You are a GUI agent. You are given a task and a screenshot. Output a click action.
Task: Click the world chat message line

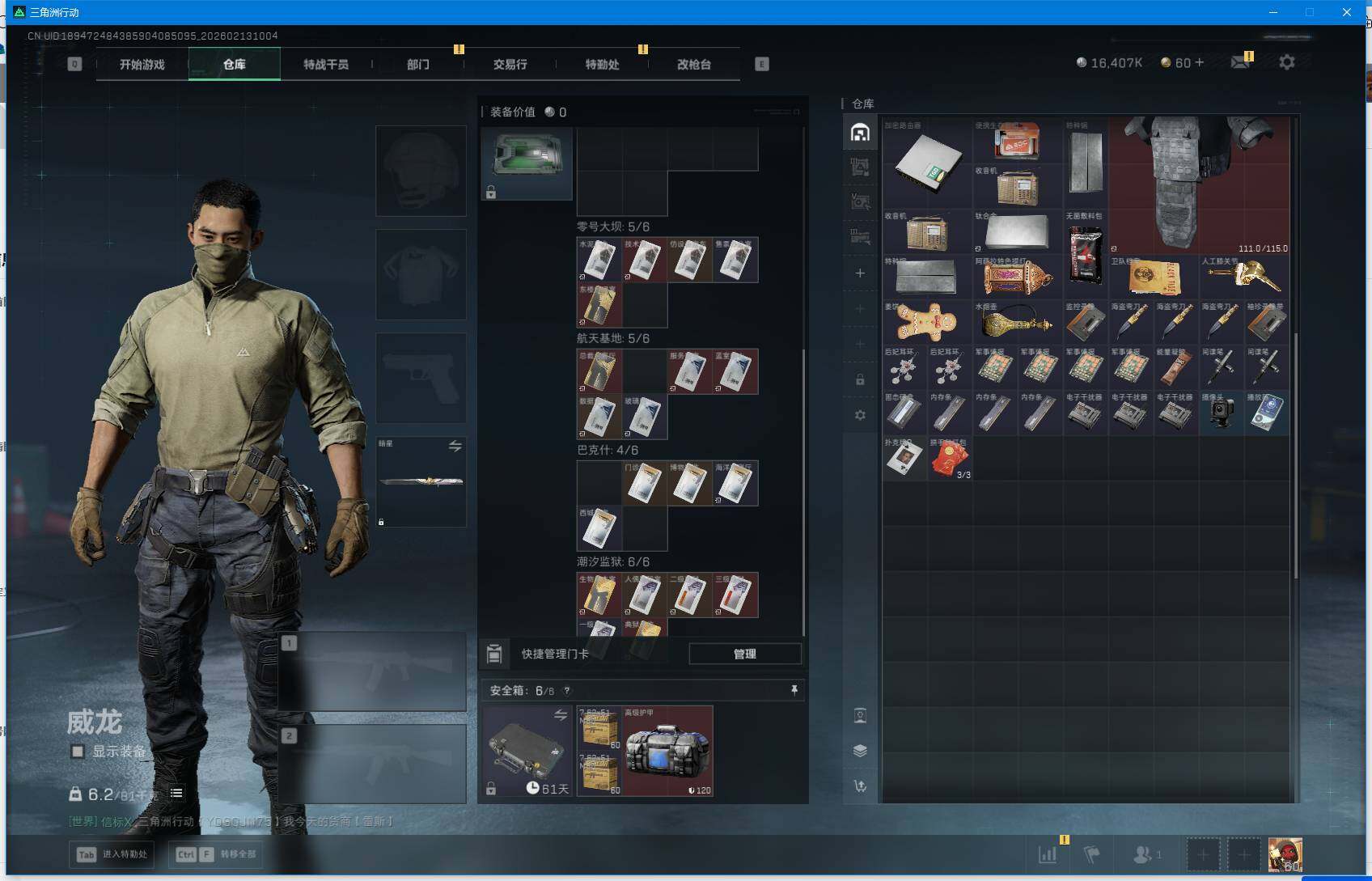tap(231, 821)
